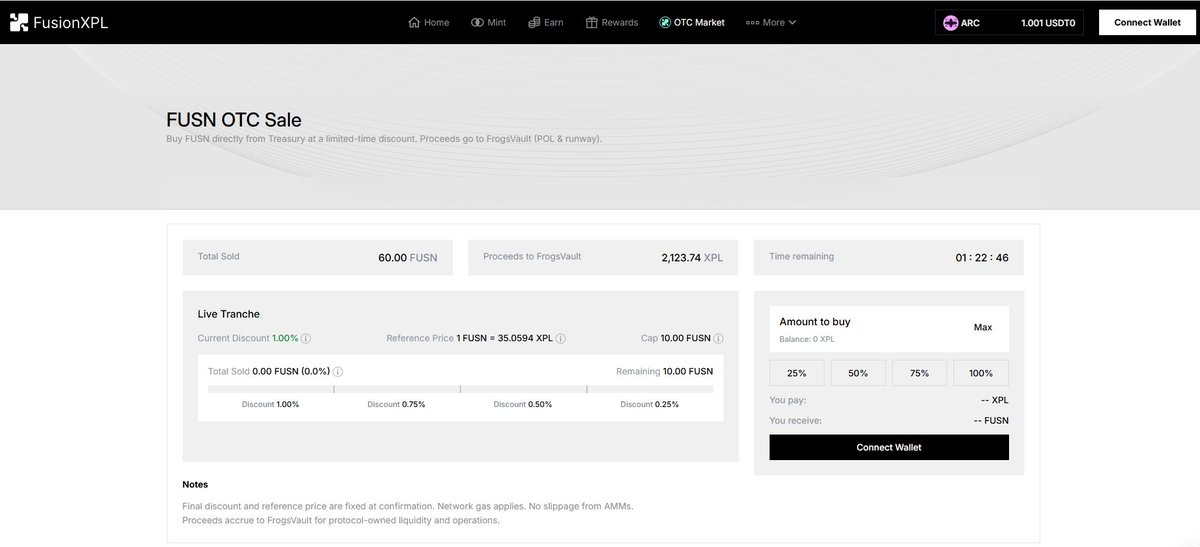Click the Total Sold info icon in Live Tranche
The height and width of the screenshot is (547, 1200).
click(338, 371)
